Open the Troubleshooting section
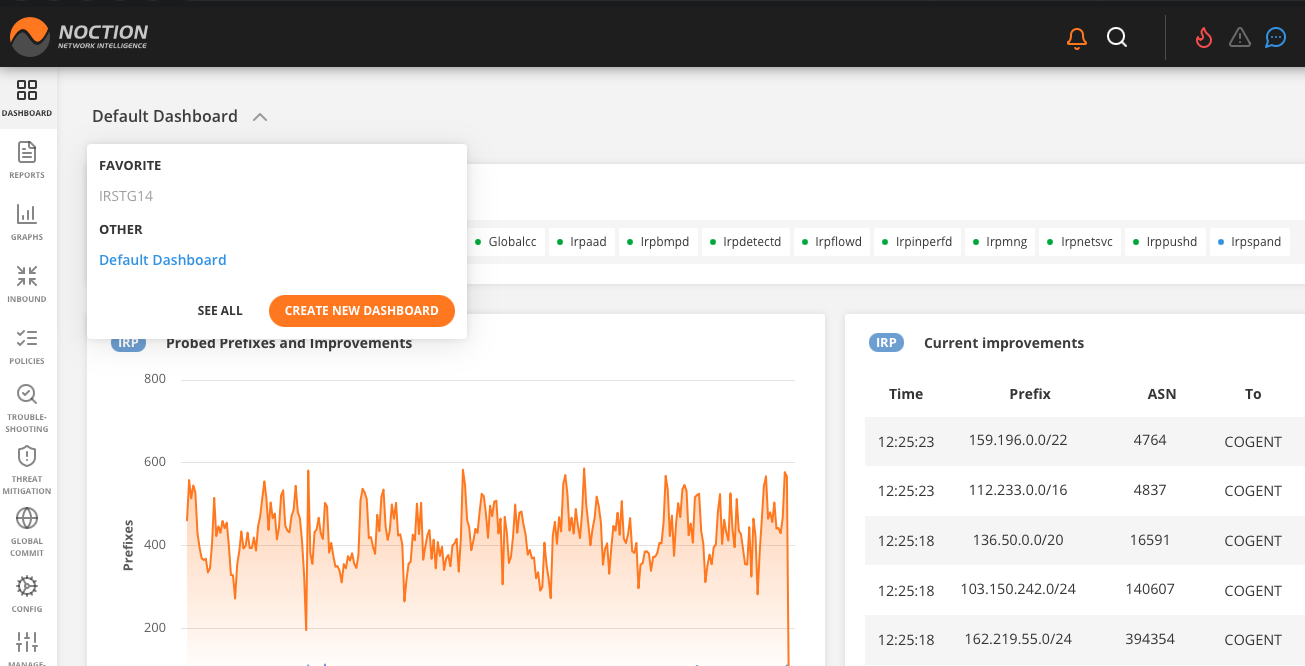This screenshot has height=666, width=1305. (27, 404)
